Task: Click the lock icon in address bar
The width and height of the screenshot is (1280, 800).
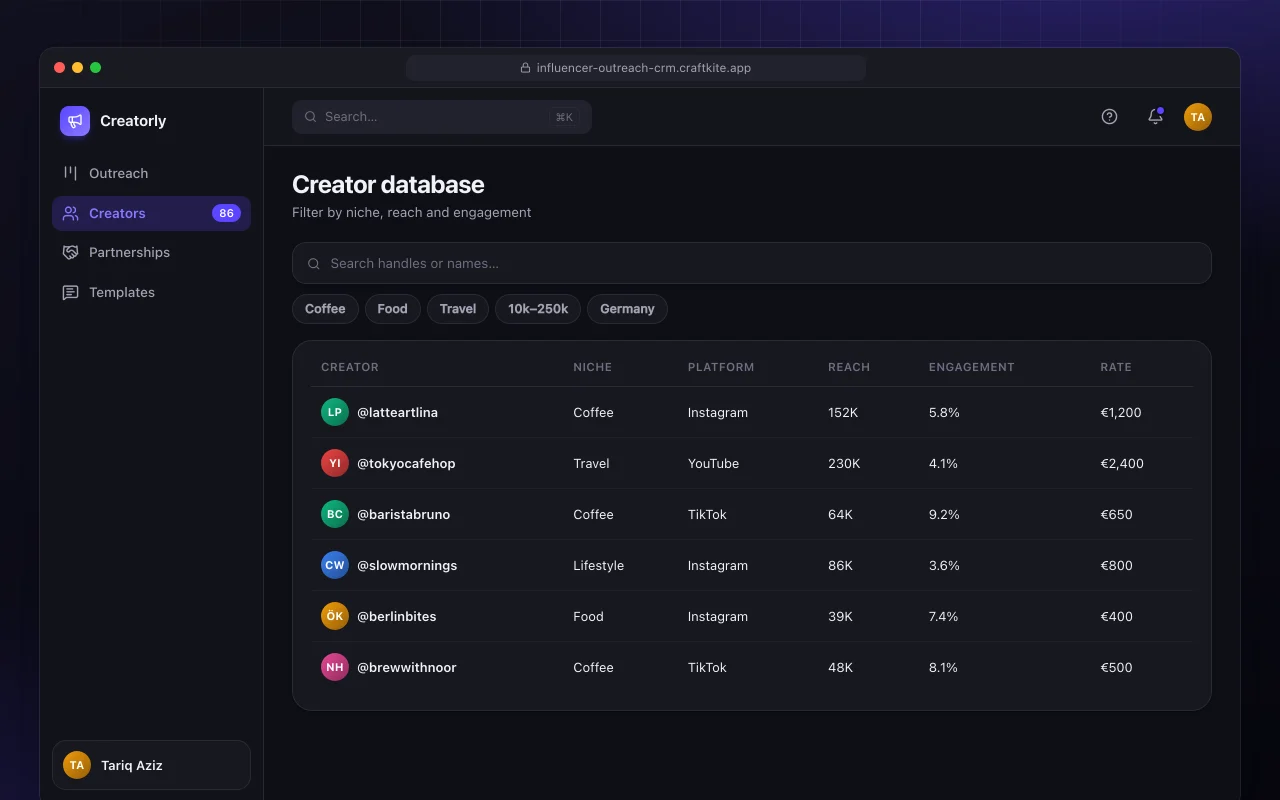Action: click(x=525, y=68)
